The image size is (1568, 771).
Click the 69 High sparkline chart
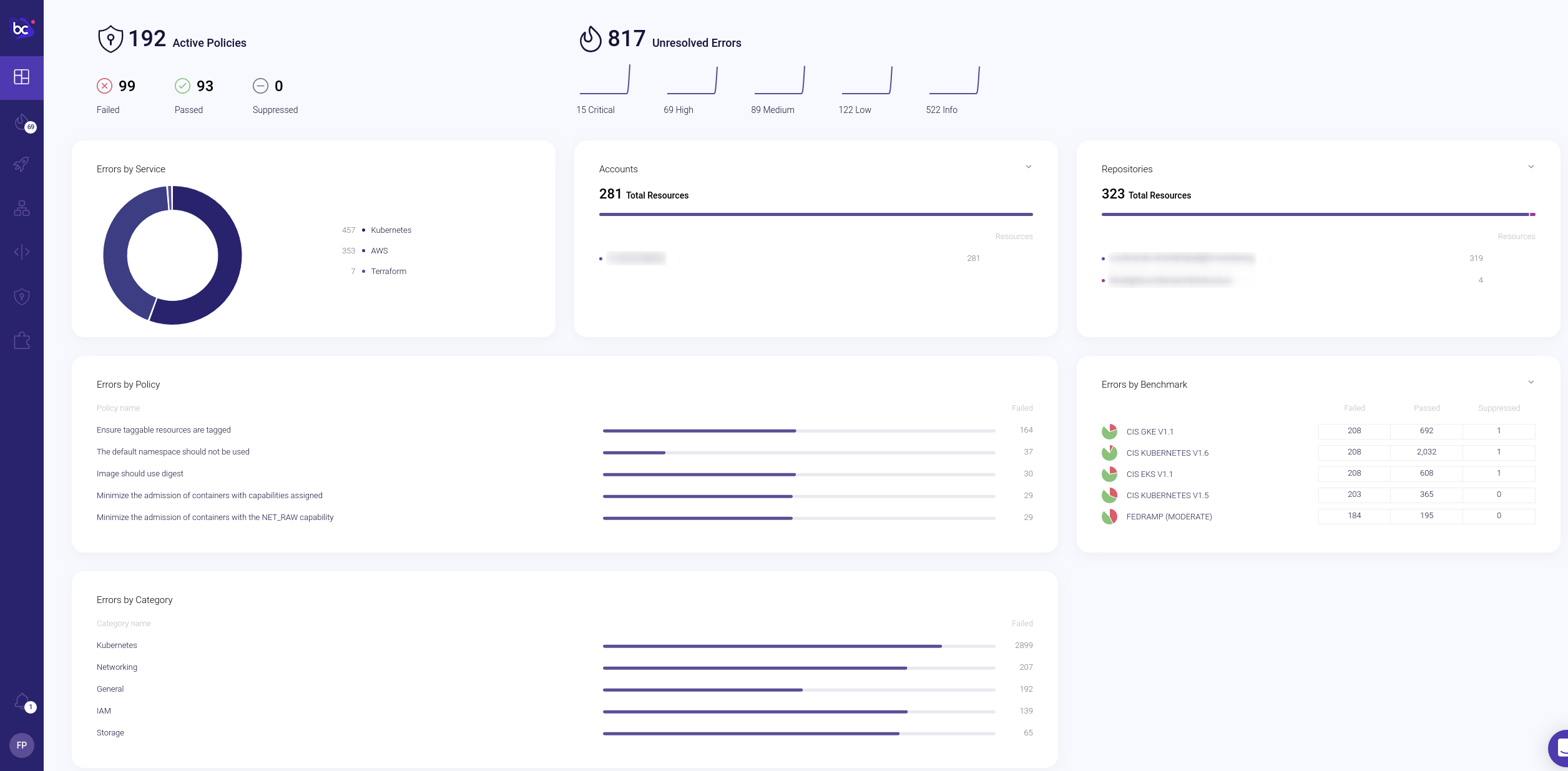692,79
